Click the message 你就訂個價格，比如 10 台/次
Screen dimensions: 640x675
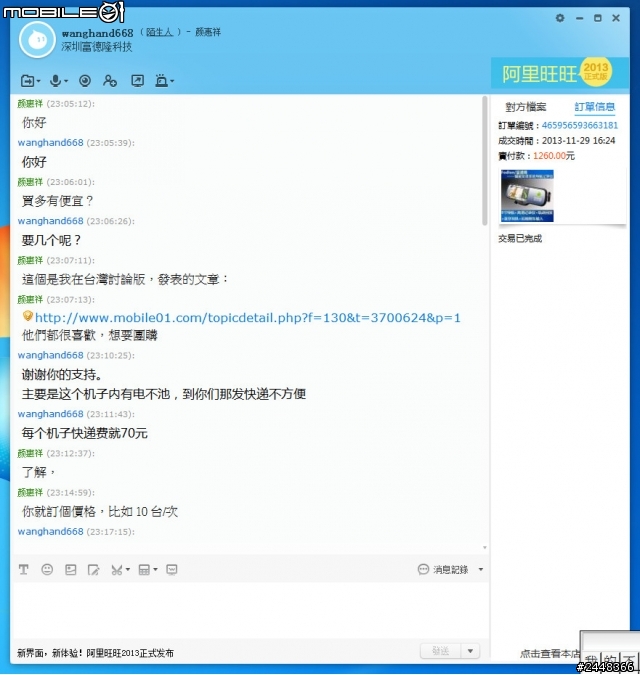click(100, 512)
